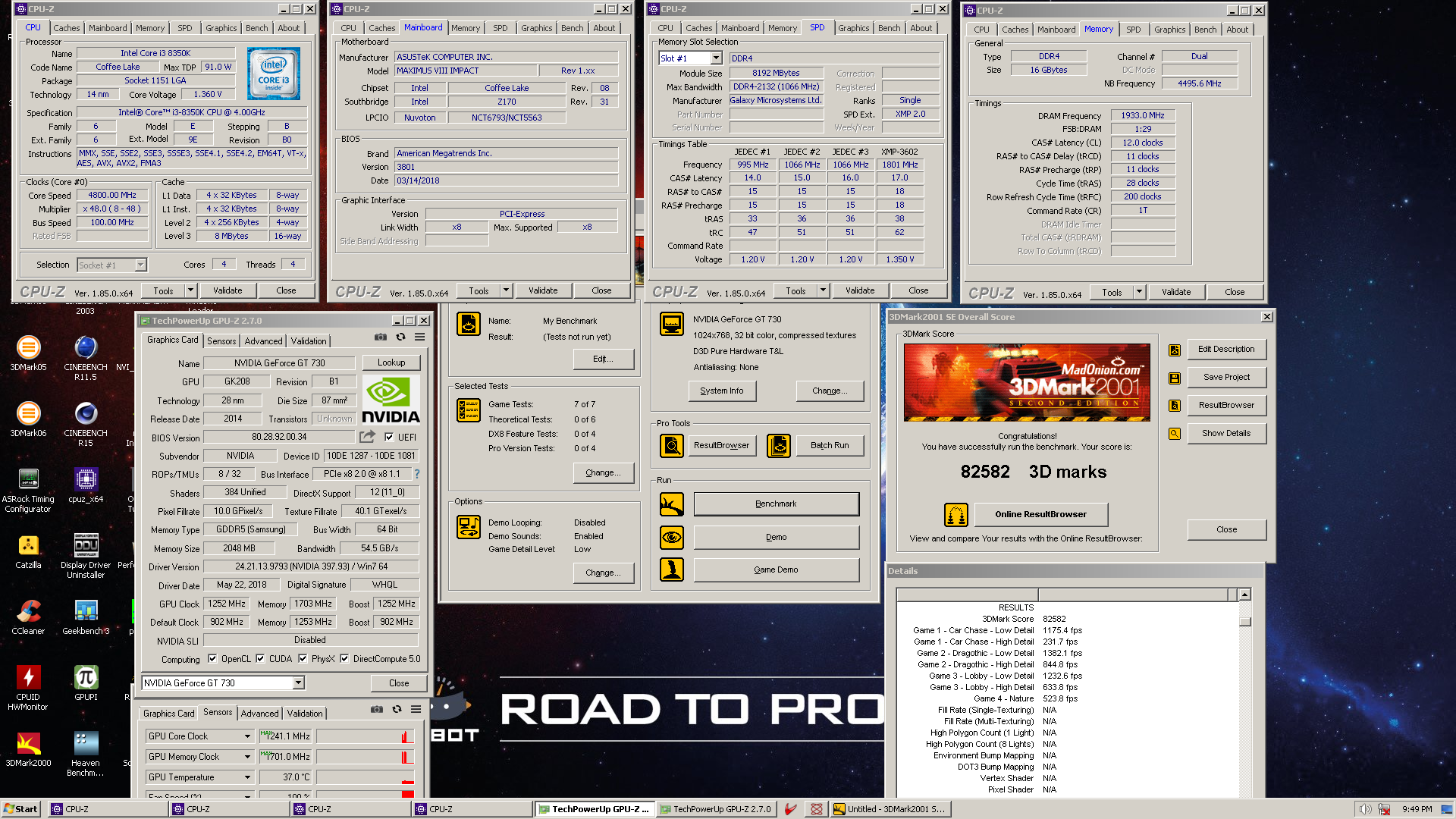Select the CINEBENCH R15 desktop icon
This screenshot has height=819, width=1456.
pyautogui.click(x=86, y=425)
